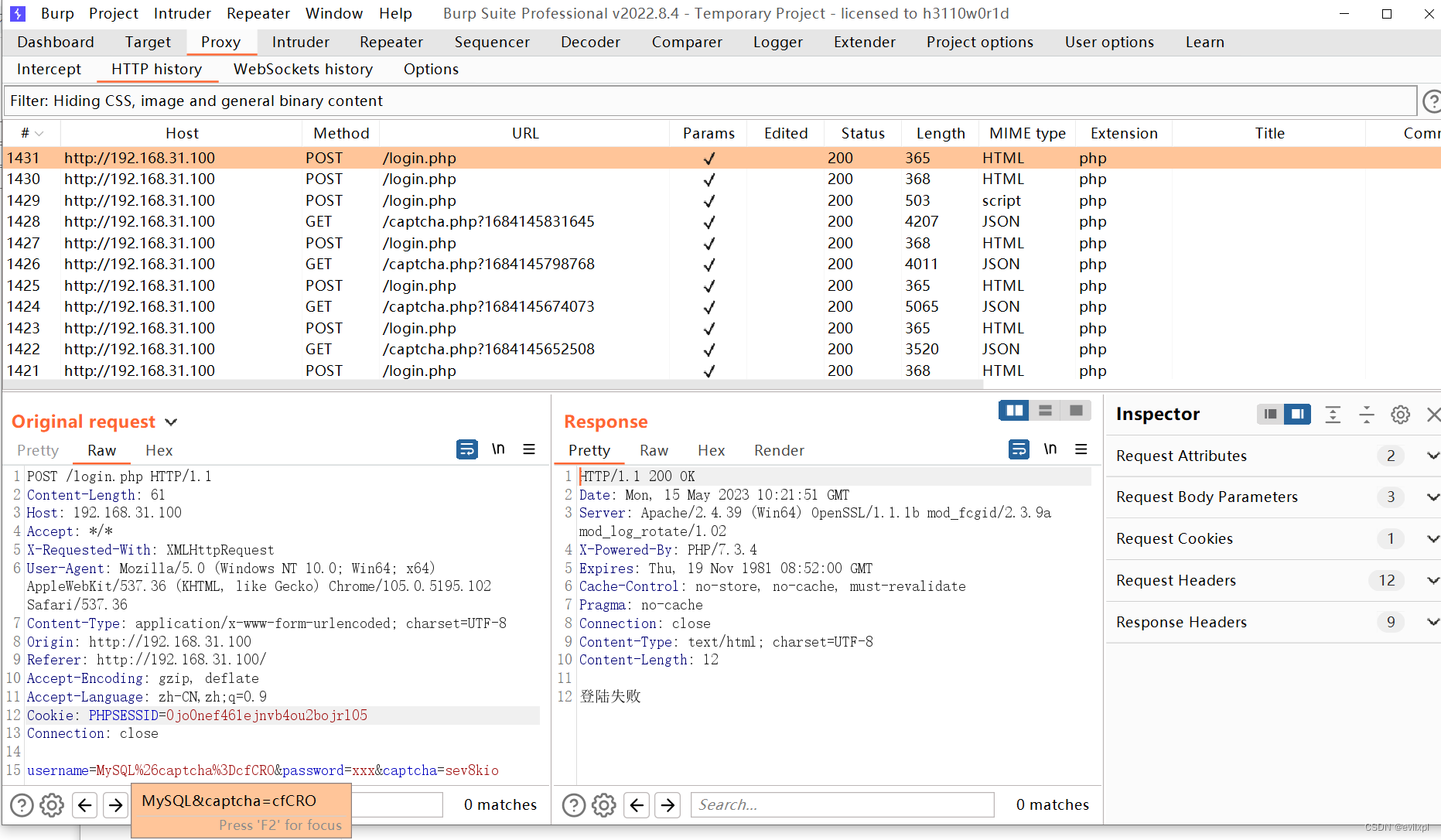Image resolution: width=1441 pixels, height=840 pixels.
Task: Expand Response Headers section
Action: (1432, 622)
